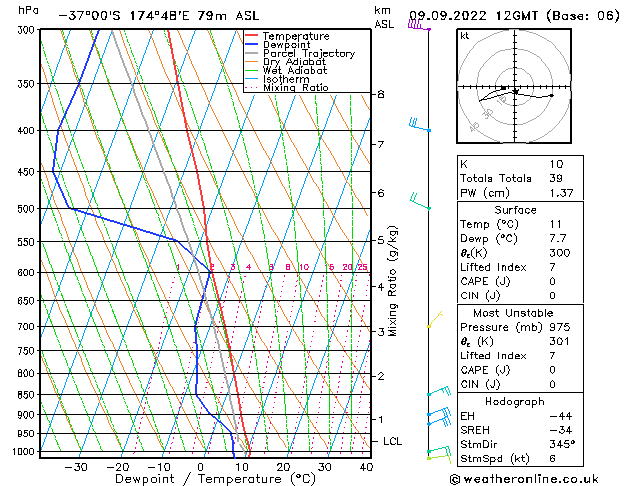The image size is (629, 486).
Task: Click the '700' pressure level label
Action: [x=26, y=327]
